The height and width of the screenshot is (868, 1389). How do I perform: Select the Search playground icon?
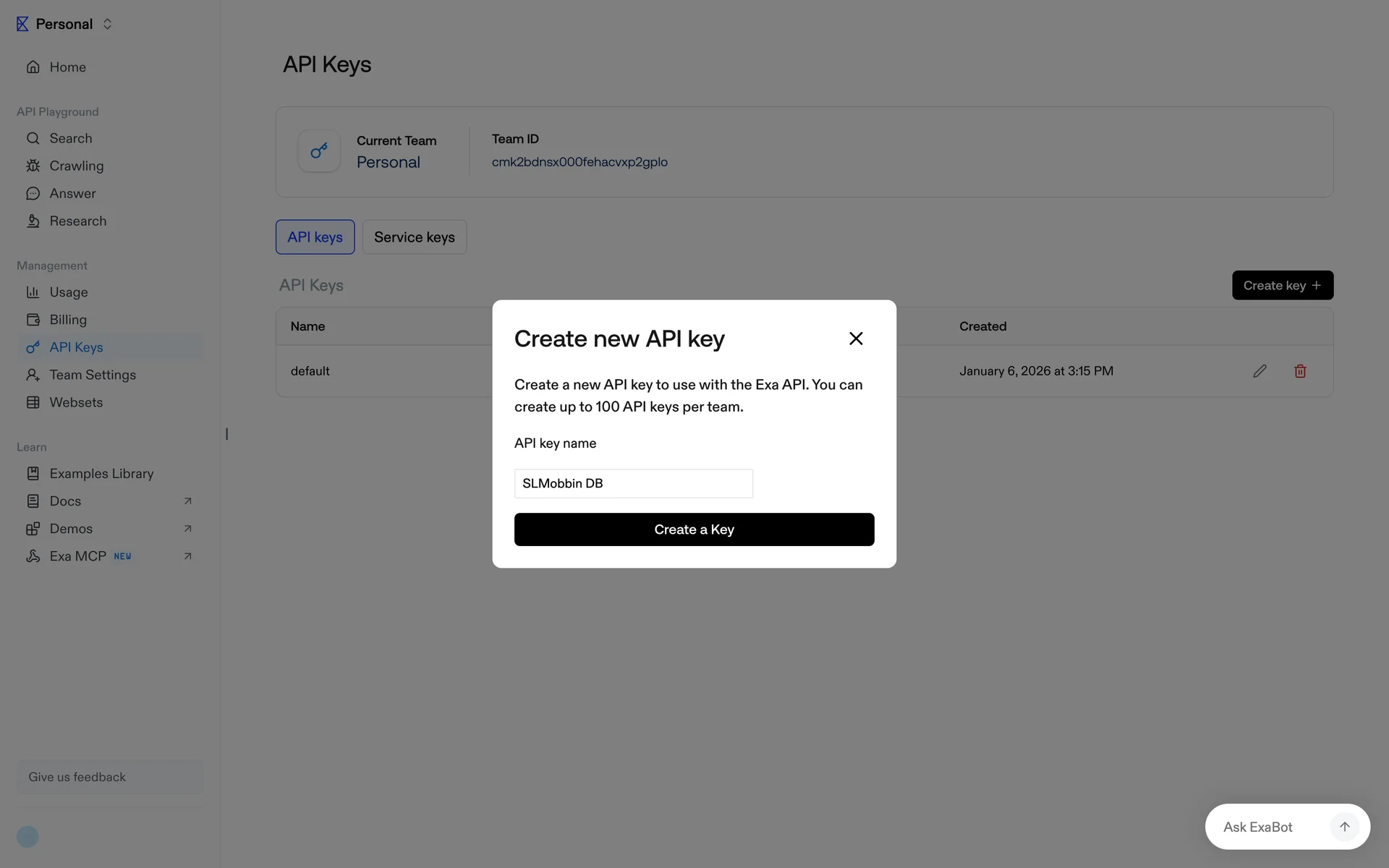pos(33,138)
